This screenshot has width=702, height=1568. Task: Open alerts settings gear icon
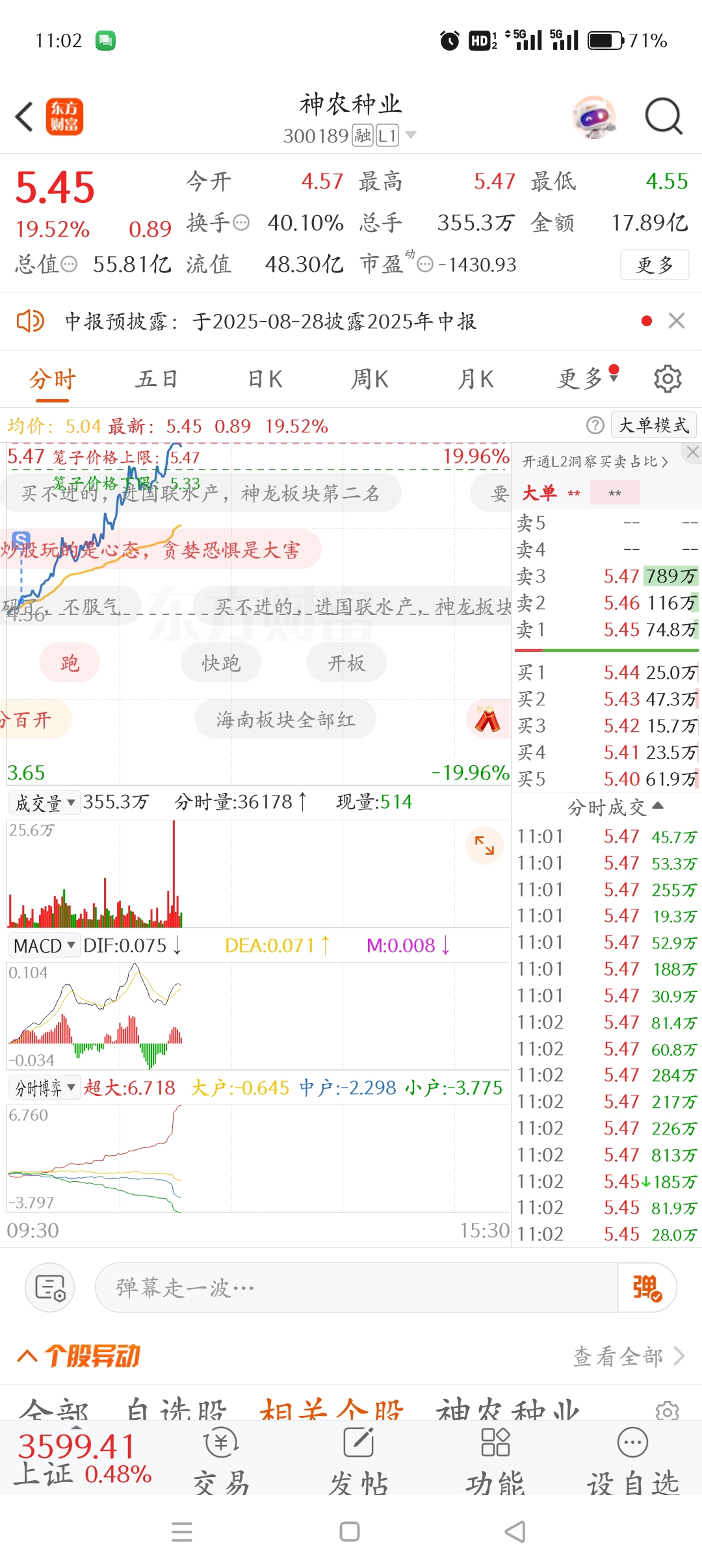point(668,1410)
